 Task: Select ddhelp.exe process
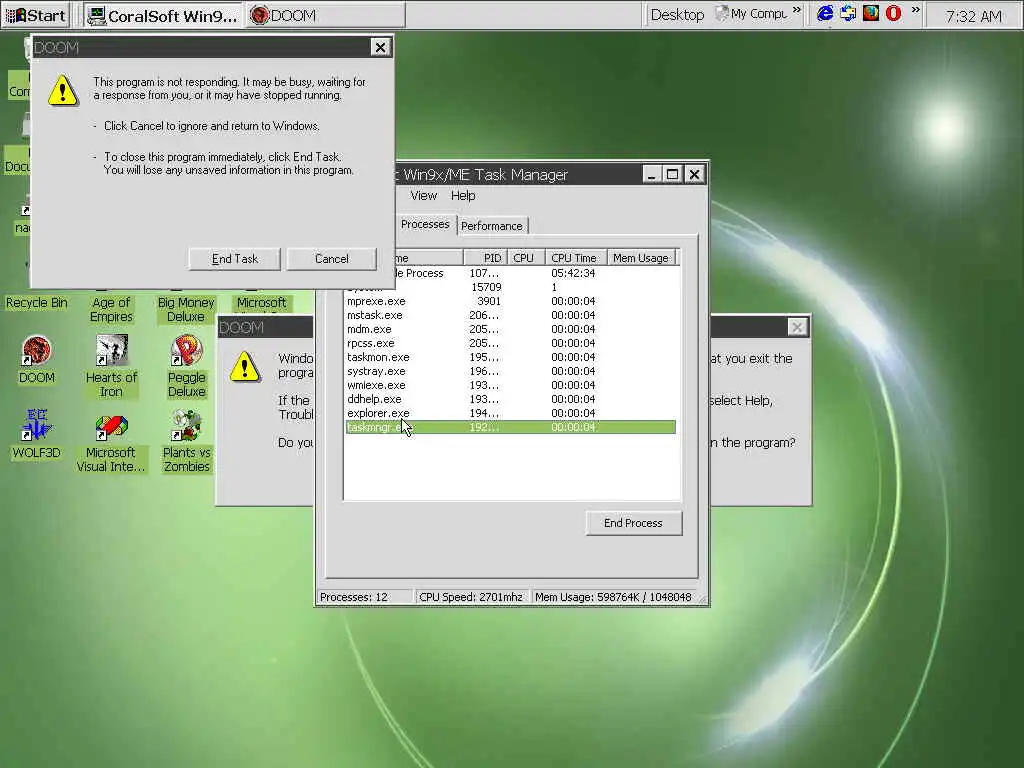pos(510,399)
